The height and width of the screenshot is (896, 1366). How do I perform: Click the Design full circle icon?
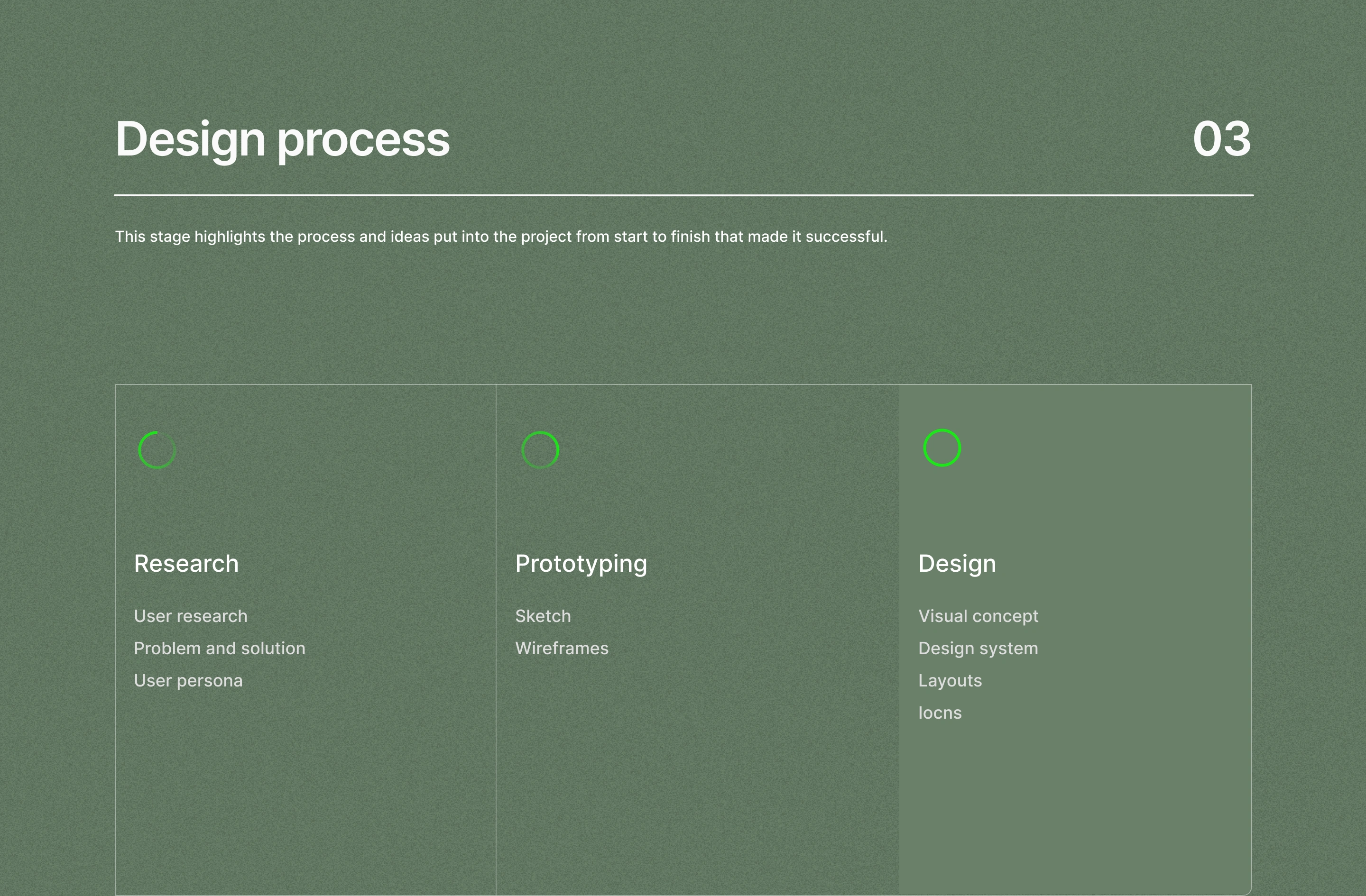[942, 448]
